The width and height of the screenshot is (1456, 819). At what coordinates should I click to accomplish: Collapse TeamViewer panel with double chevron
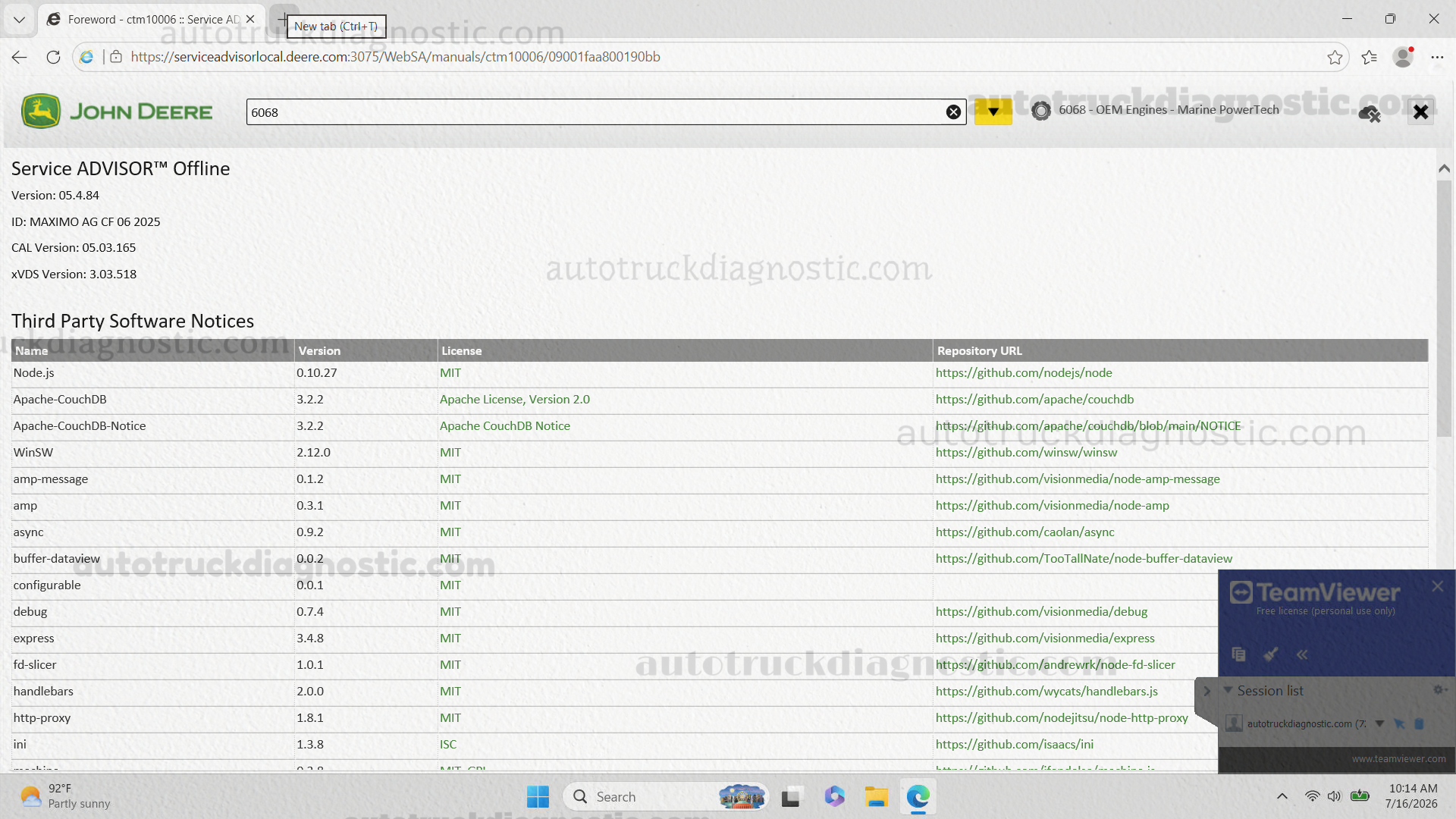(1302, 654)
